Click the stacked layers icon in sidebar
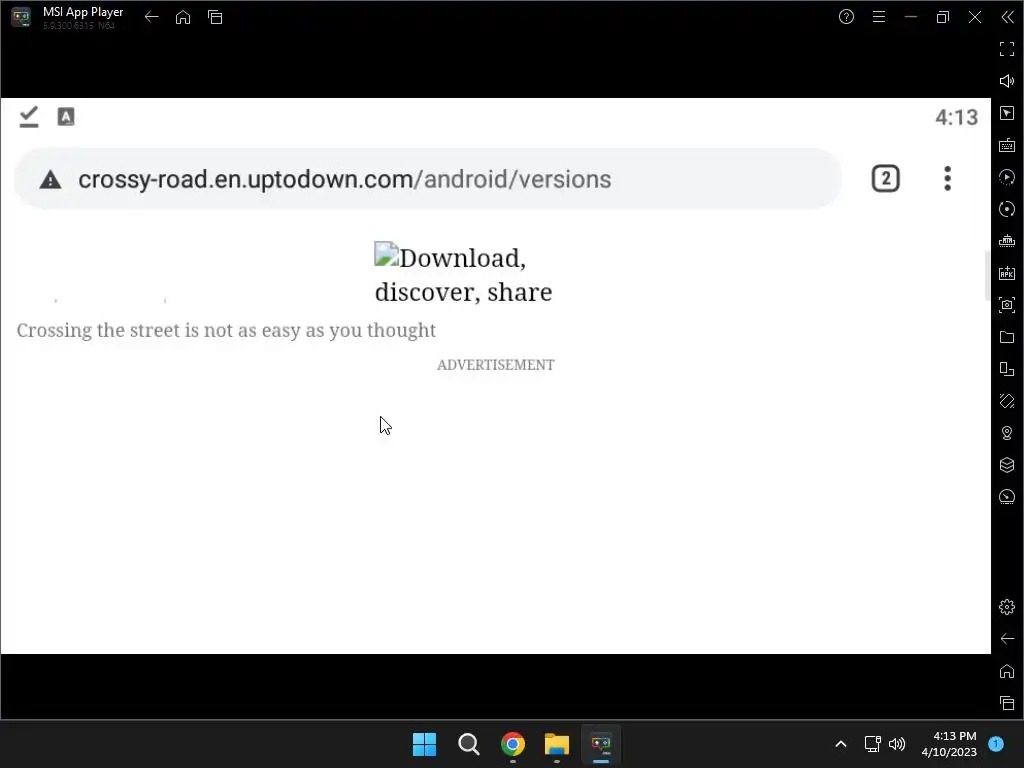This screenshot has height=768, width=1024. (1007, 465)
